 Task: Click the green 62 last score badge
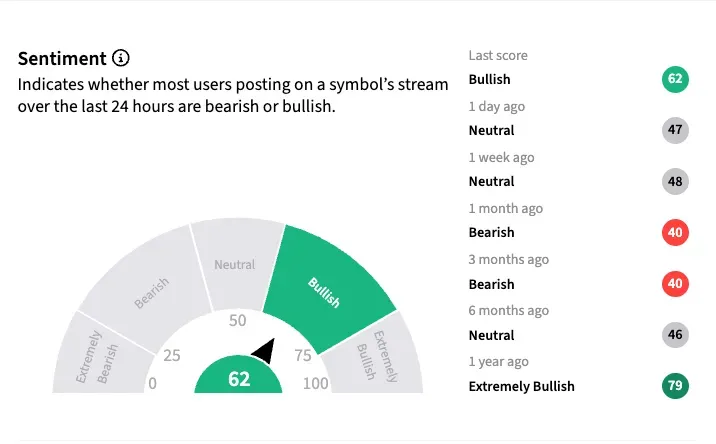(675, 79)
